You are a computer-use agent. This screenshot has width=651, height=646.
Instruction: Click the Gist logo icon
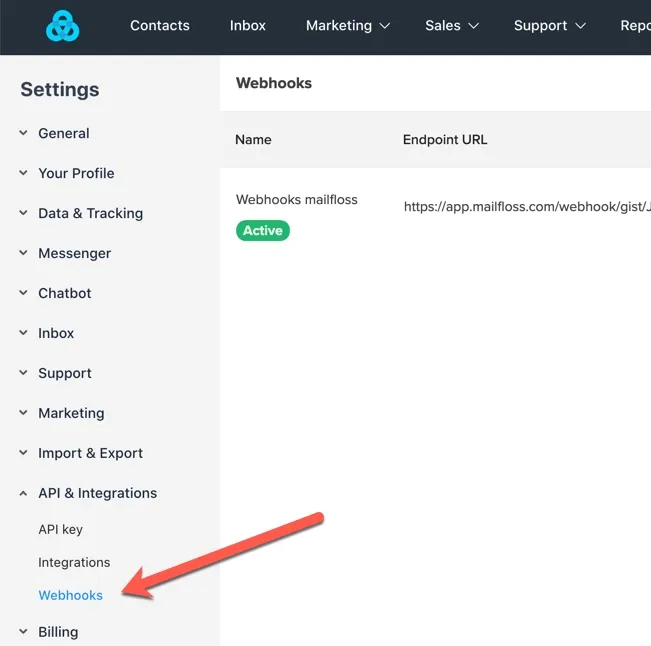[62, 26]
